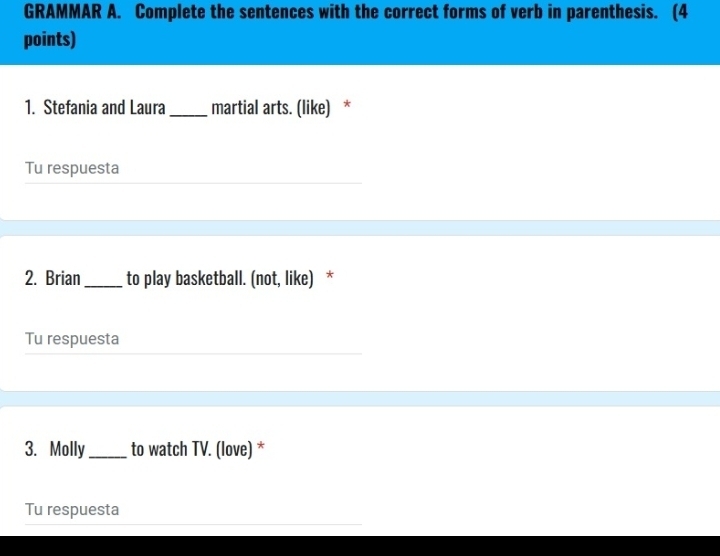
Task: Click the number '2.' of the Brian question
Action: tap(33, 278)
